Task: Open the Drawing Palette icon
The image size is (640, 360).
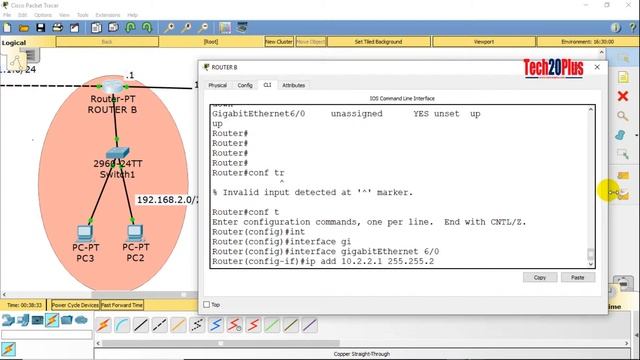Action: click(225, 28)
